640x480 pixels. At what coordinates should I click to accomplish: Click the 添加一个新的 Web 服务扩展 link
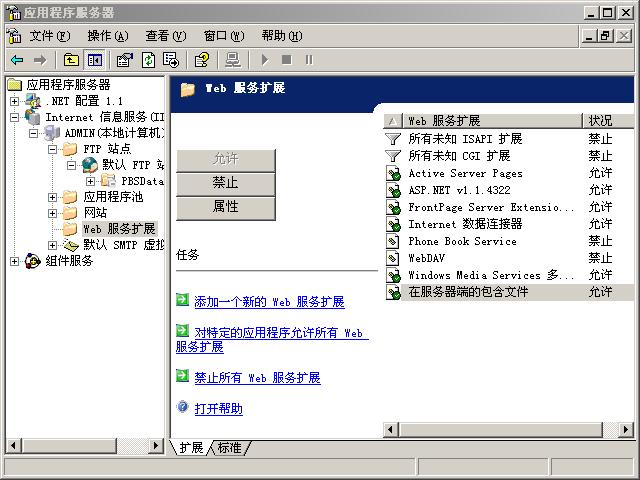tap(269, 302)
